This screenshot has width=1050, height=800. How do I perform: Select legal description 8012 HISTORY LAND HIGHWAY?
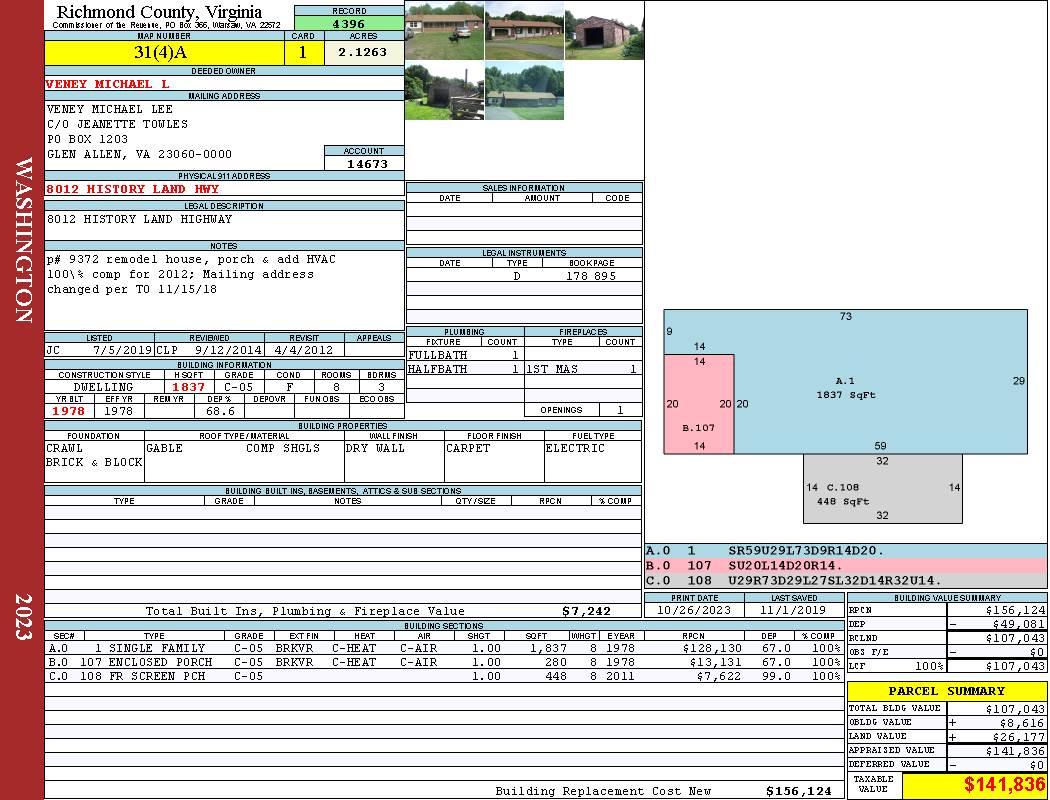139,219
